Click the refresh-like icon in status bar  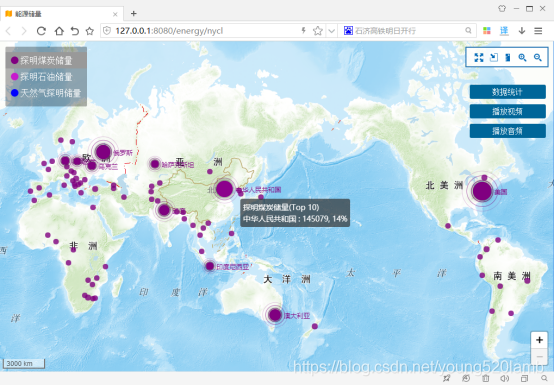[x=466, y=378]
